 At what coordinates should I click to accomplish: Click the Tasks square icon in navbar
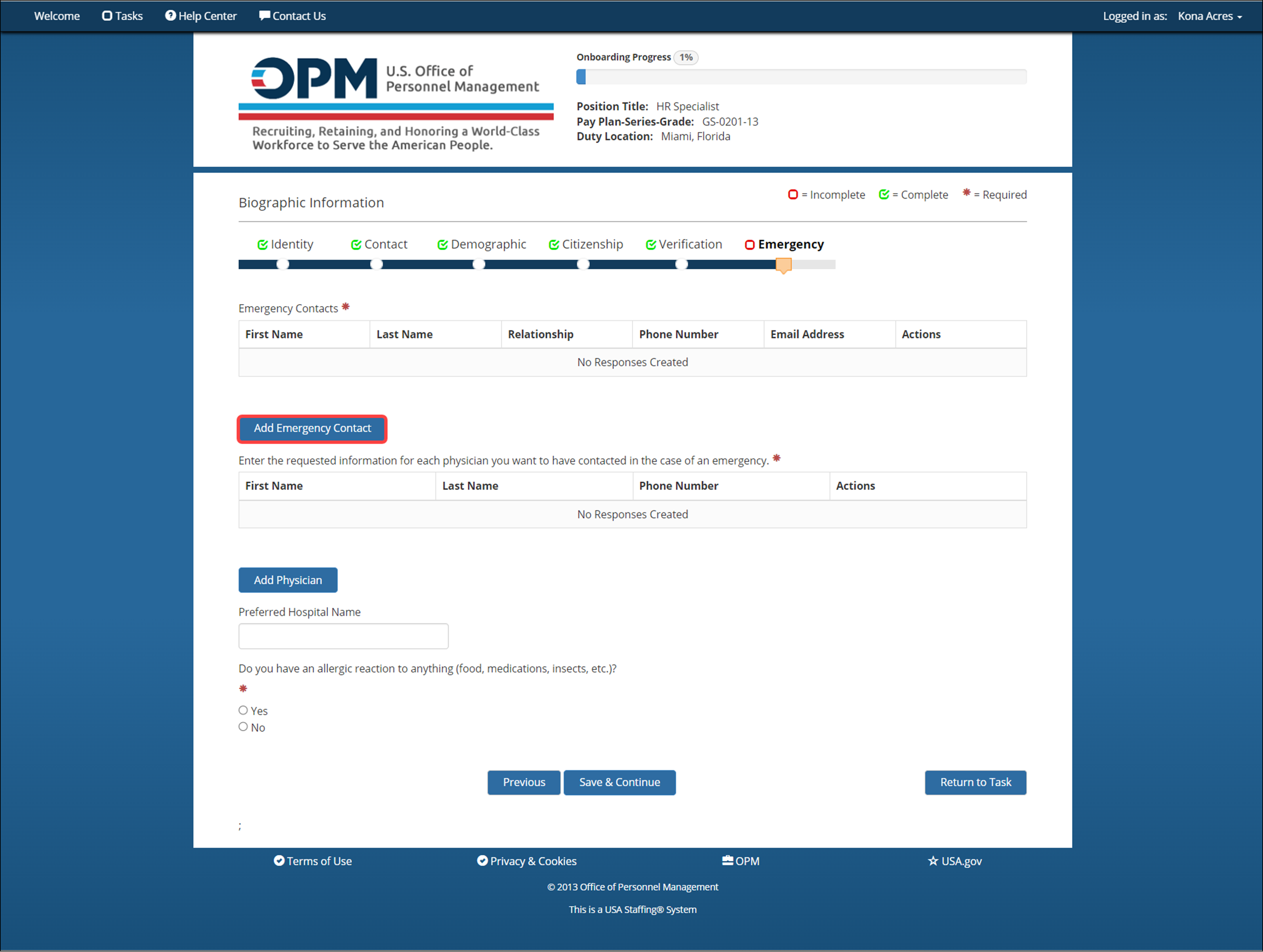pos(107,16)
